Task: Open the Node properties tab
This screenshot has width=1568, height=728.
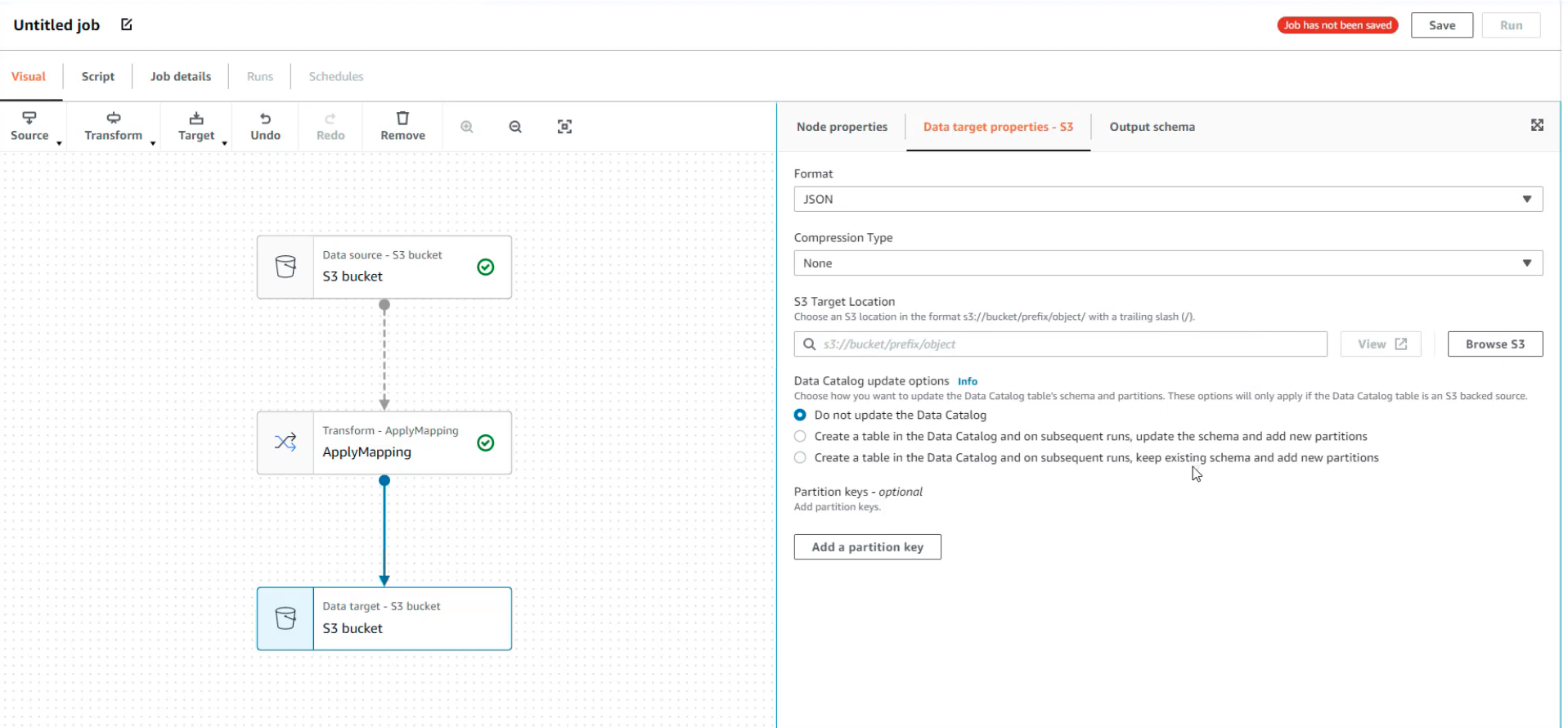Action: coord(842,127)
